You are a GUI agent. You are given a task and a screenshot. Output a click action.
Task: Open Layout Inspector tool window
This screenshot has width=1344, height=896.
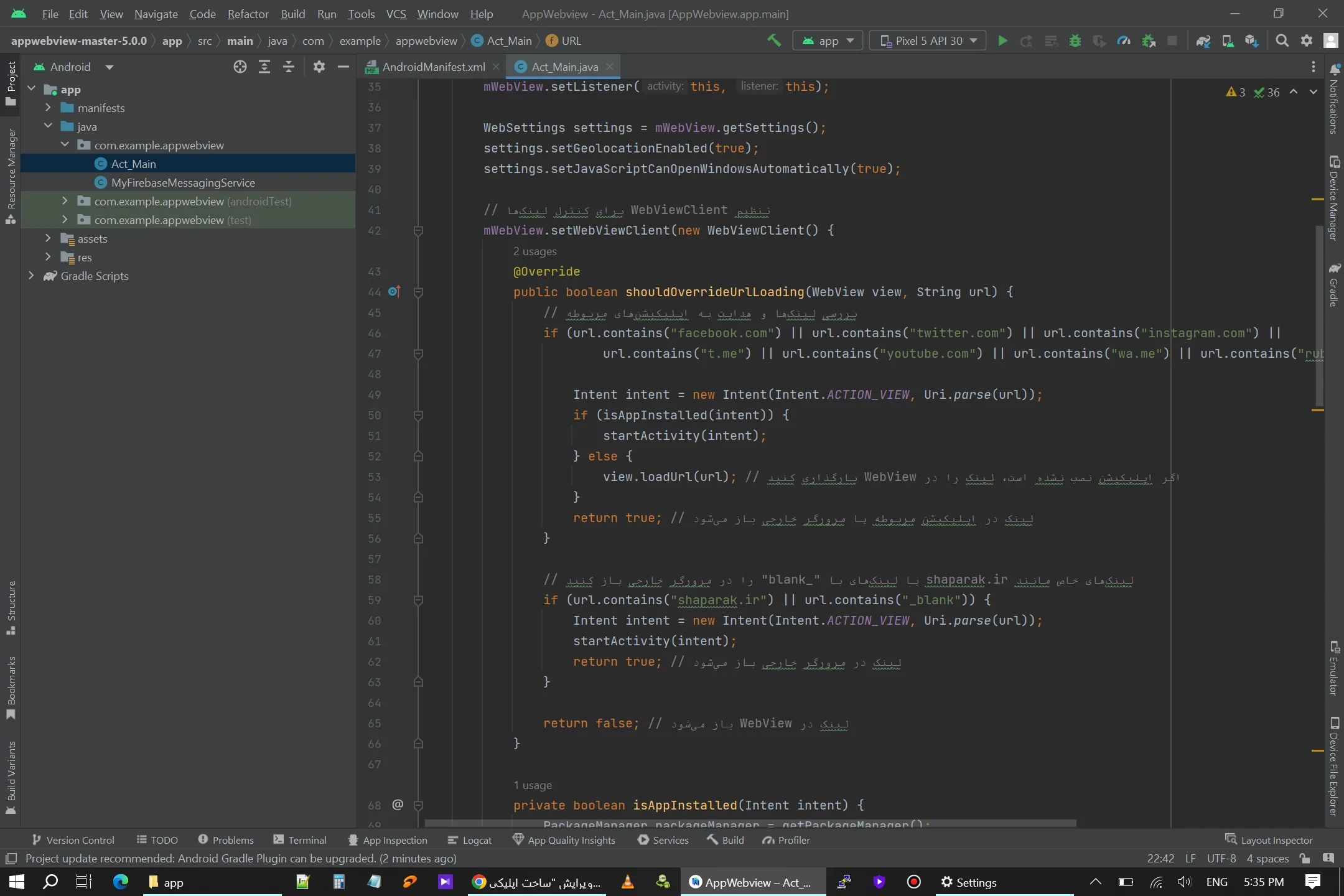(1269, 840)
